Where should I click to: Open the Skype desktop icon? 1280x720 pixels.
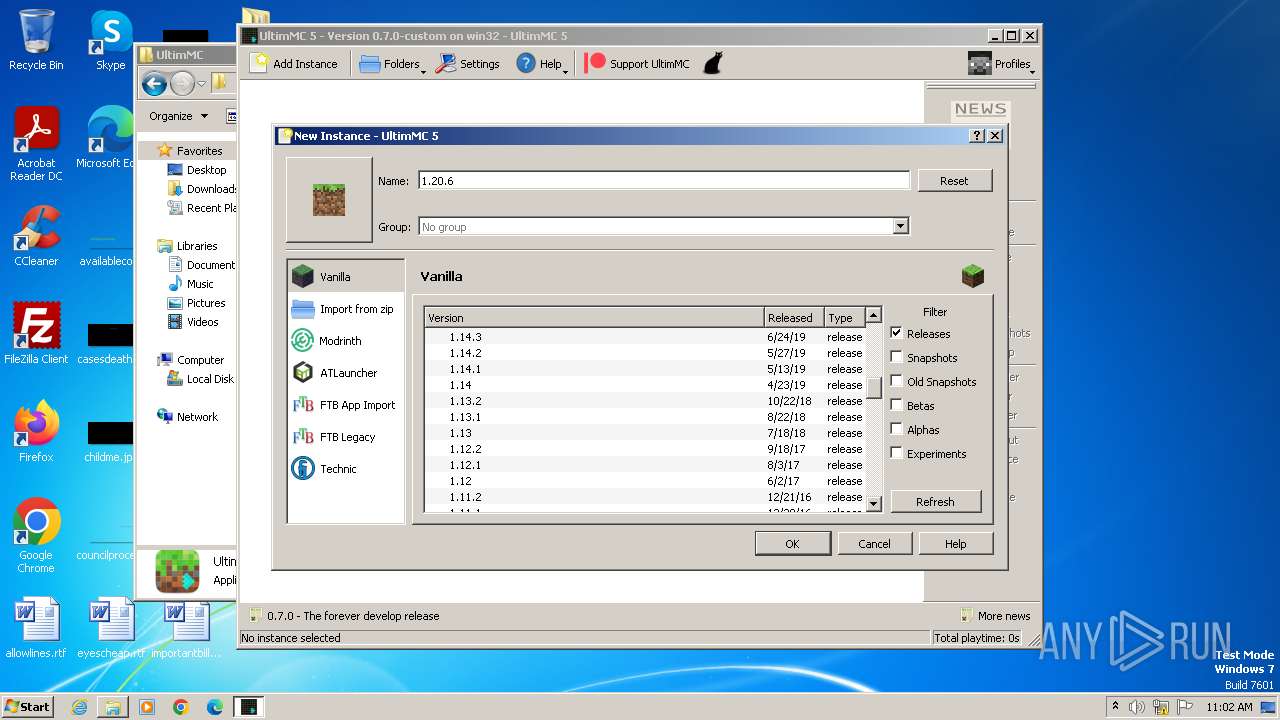[110, 40]
